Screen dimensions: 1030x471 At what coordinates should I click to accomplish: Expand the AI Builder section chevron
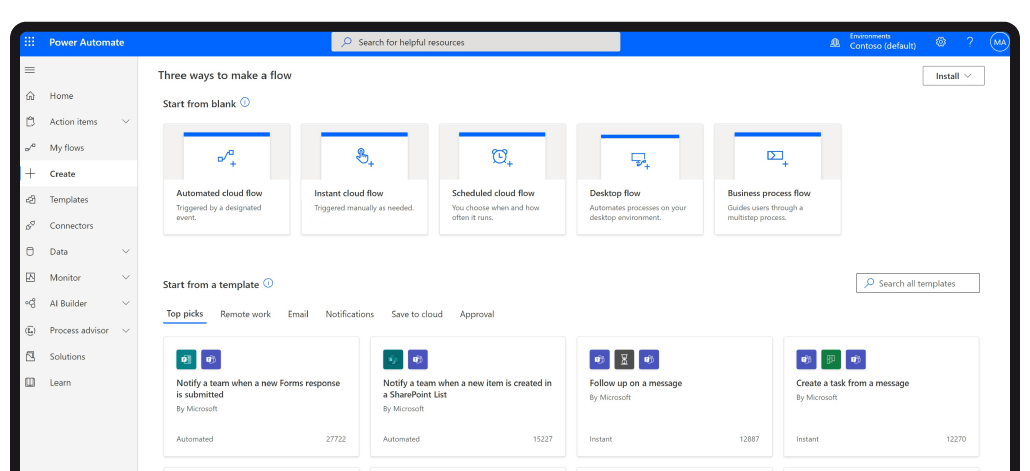[126, 304]
